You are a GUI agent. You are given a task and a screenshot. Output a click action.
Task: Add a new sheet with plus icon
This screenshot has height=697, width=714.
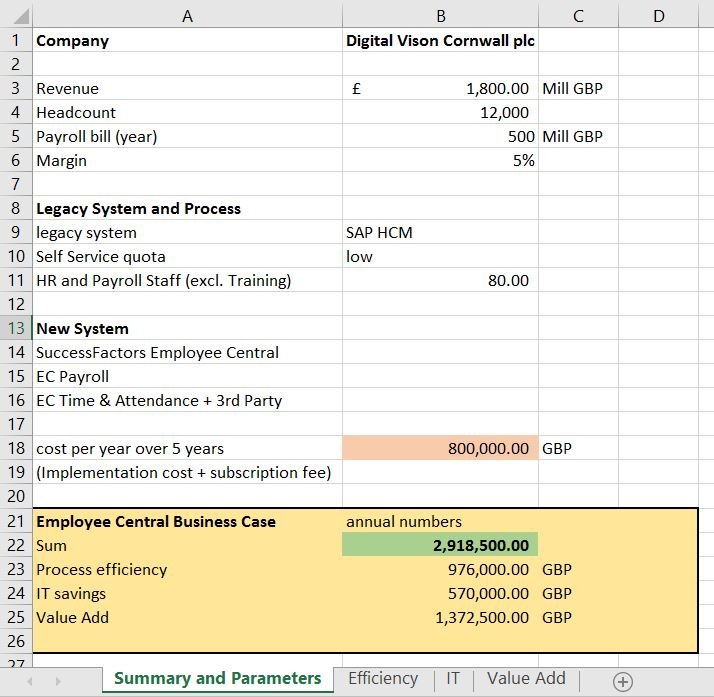coord(622,682)
